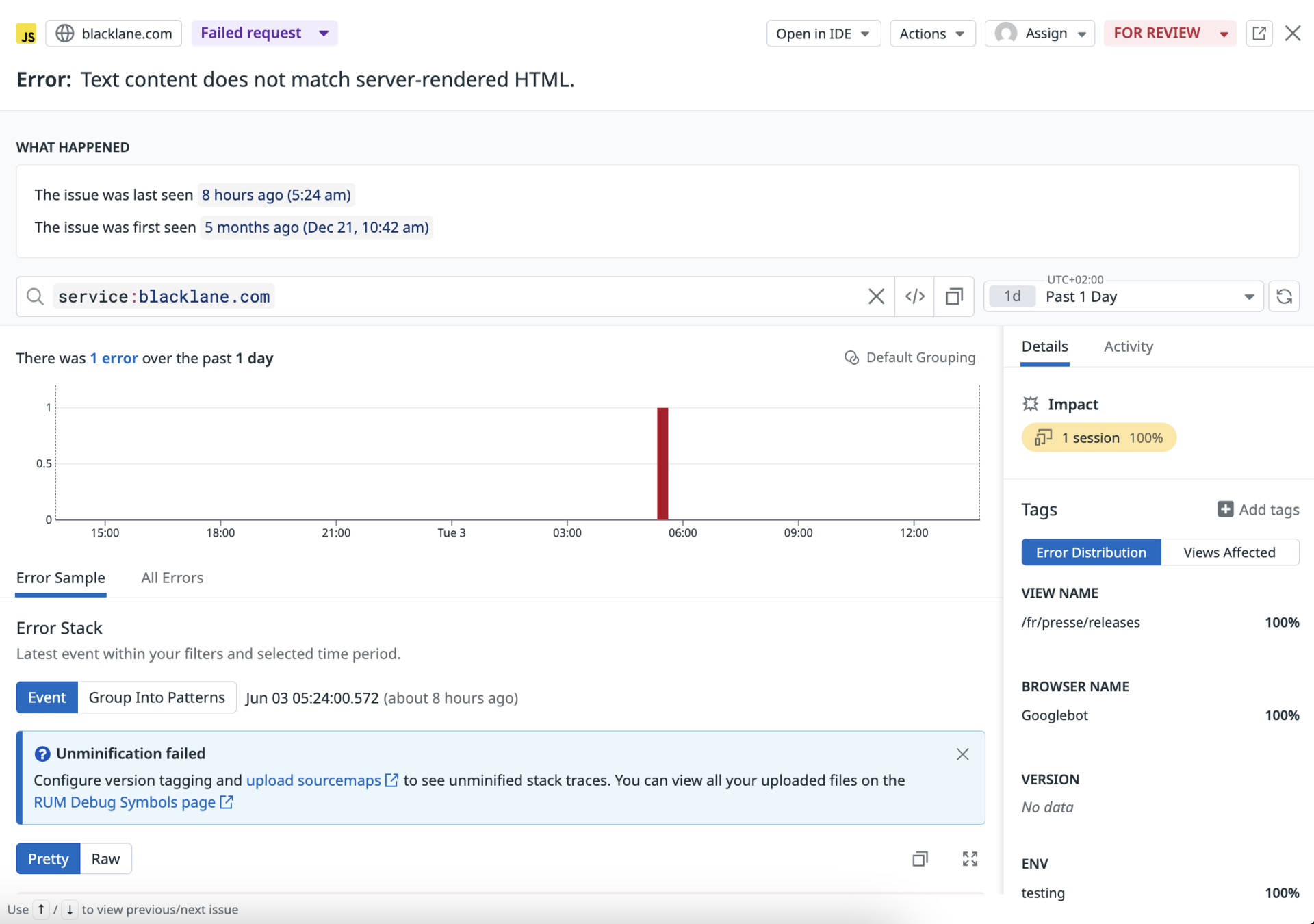
Task: Clear the service:blacklane.com search query
Action: (x=876, y=296)
